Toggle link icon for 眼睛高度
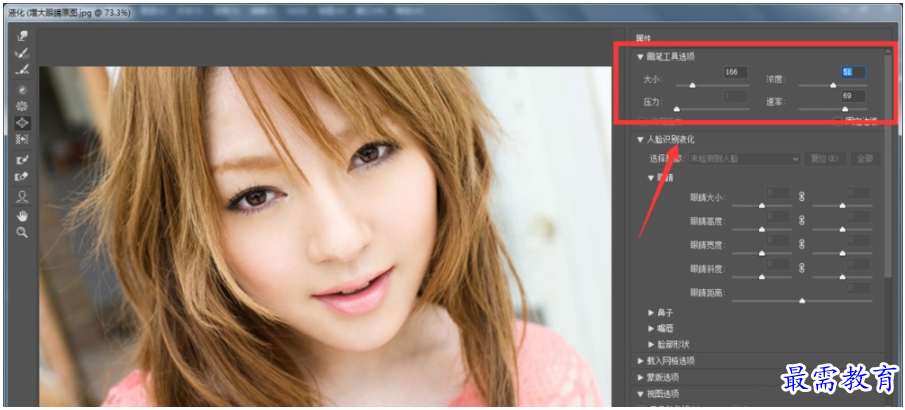This screenshot has height=410, width=905. point(801,221)
